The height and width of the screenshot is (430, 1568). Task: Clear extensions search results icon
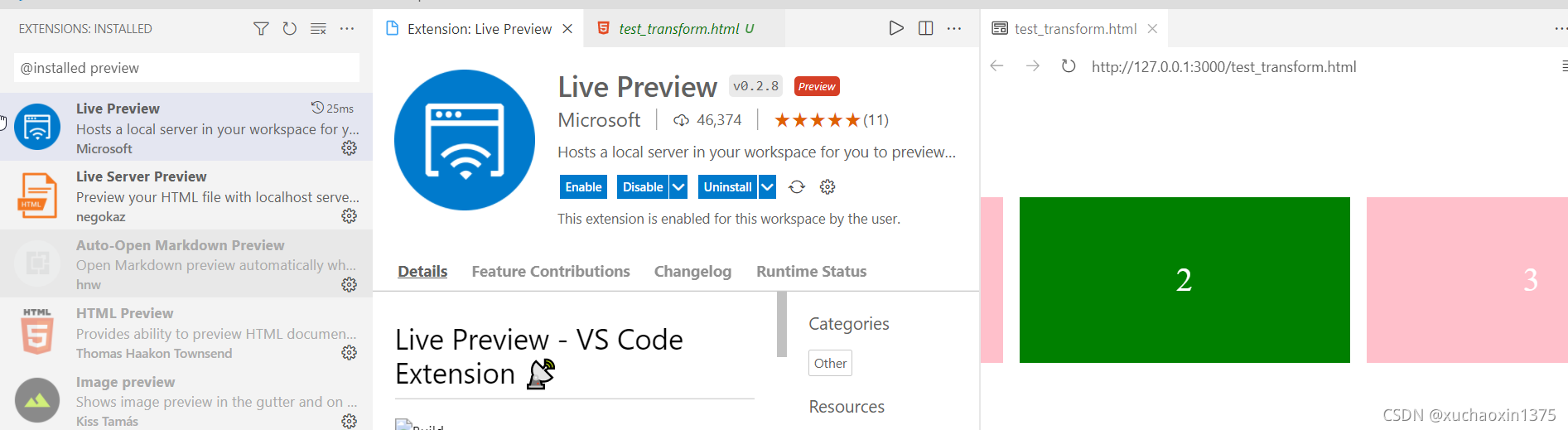click(318, 29)
